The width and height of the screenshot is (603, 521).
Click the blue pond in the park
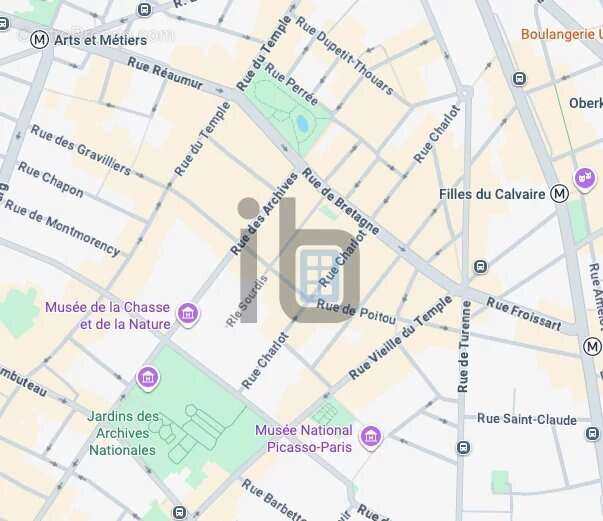point(302,123)
